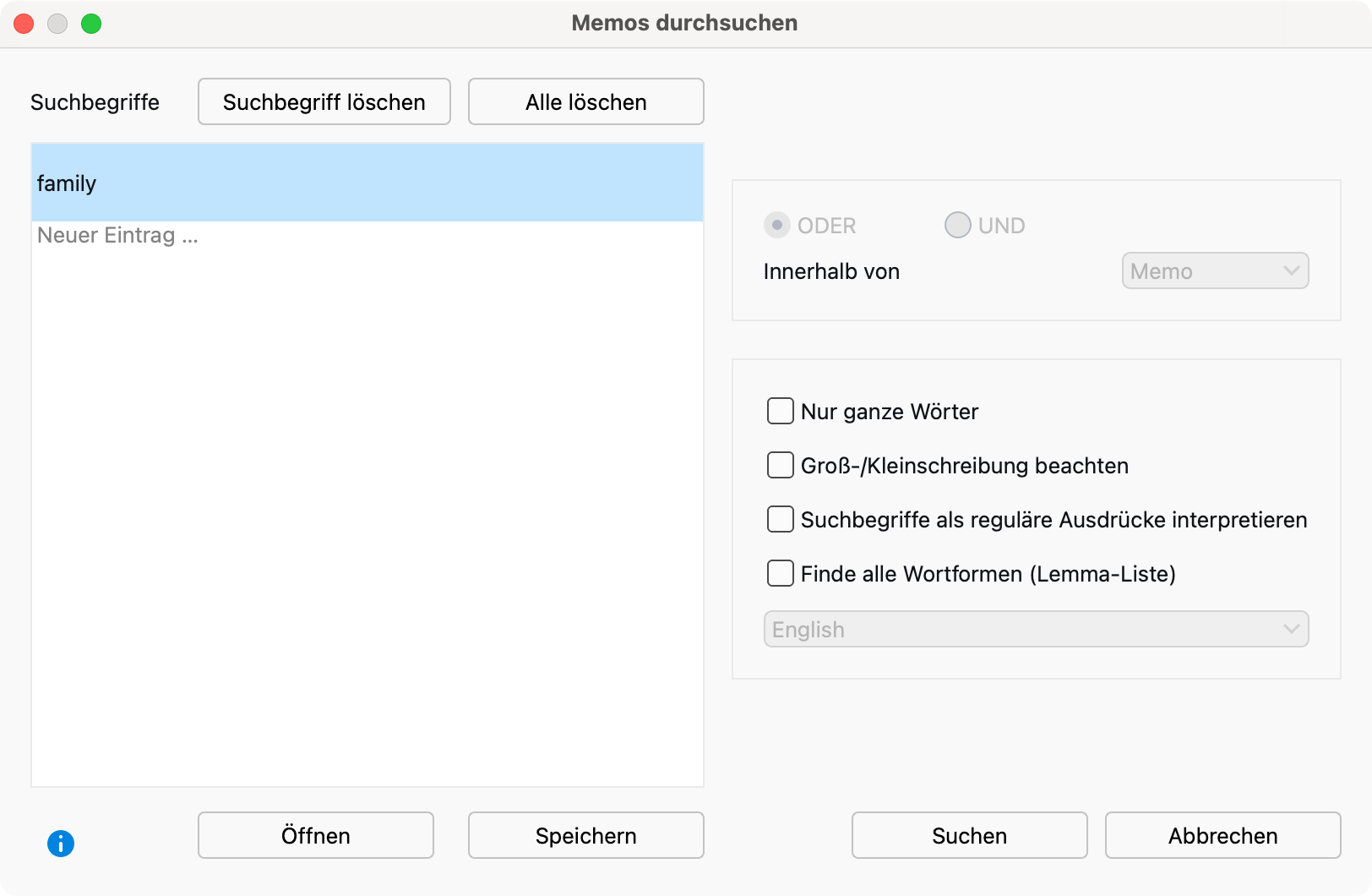Close the Memos durchsuchen window
The image size is (1372, 896).
tap(24, 24)
